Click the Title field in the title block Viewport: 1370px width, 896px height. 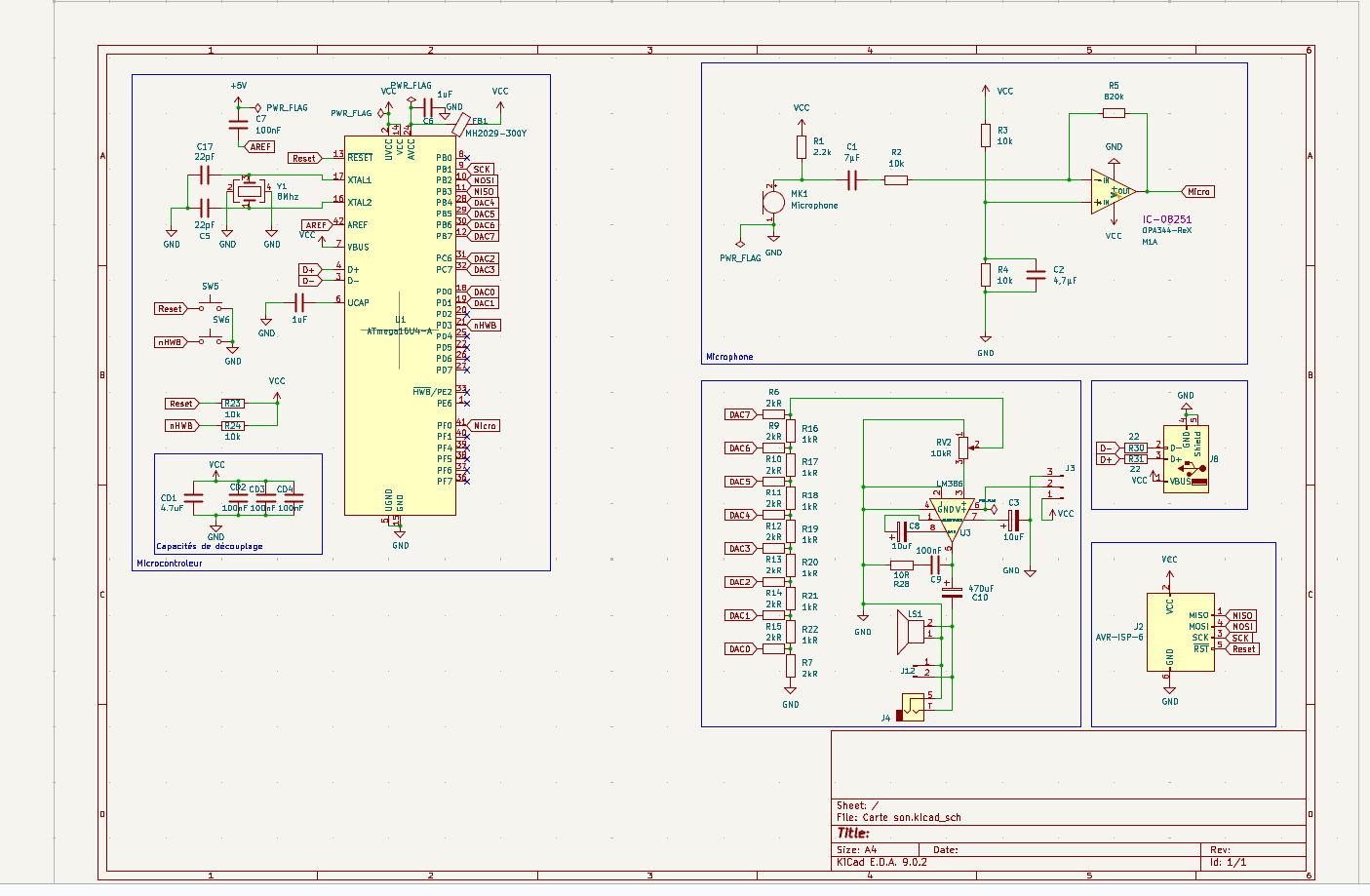point(854,833)
